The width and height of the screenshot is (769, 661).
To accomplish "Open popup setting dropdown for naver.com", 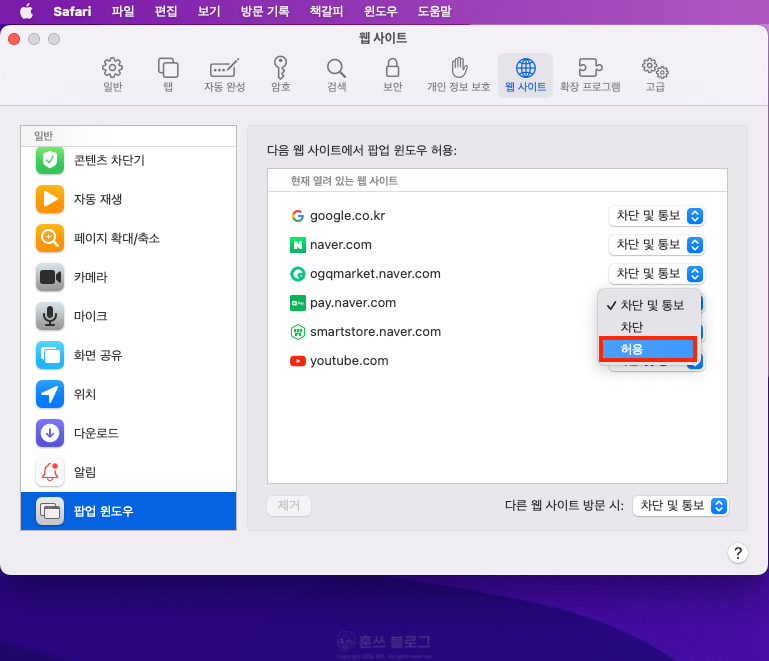I will pos(656,245).
